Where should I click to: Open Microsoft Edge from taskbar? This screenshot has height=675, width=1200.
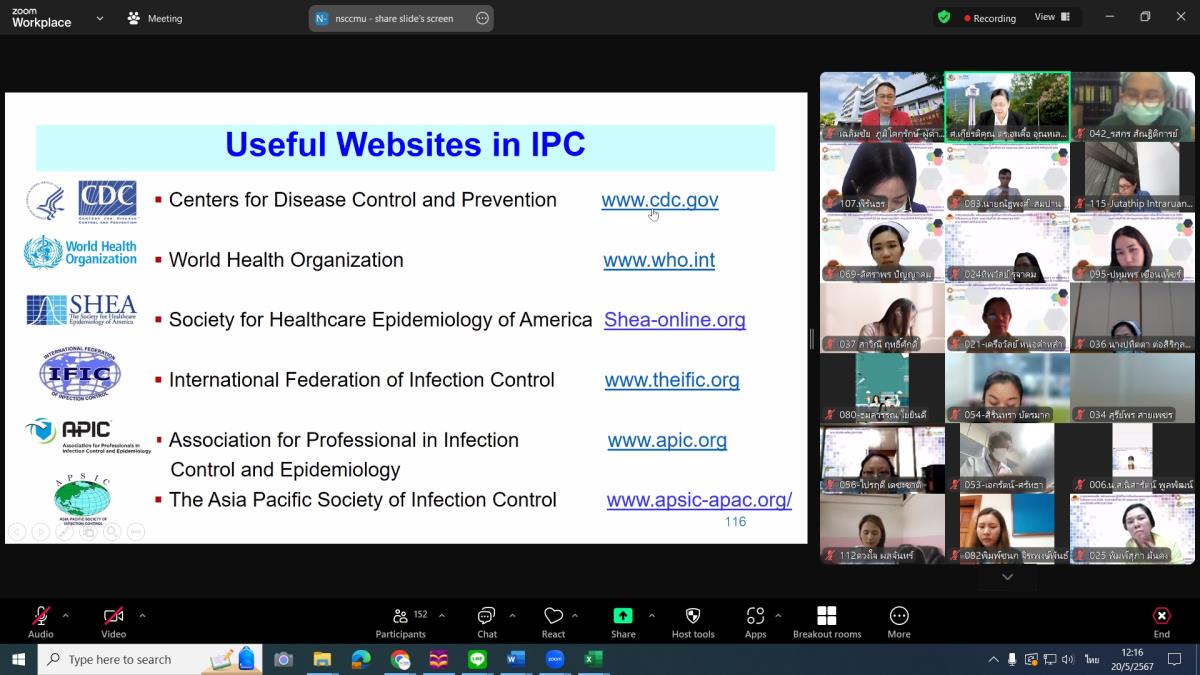tap(361, 659)
